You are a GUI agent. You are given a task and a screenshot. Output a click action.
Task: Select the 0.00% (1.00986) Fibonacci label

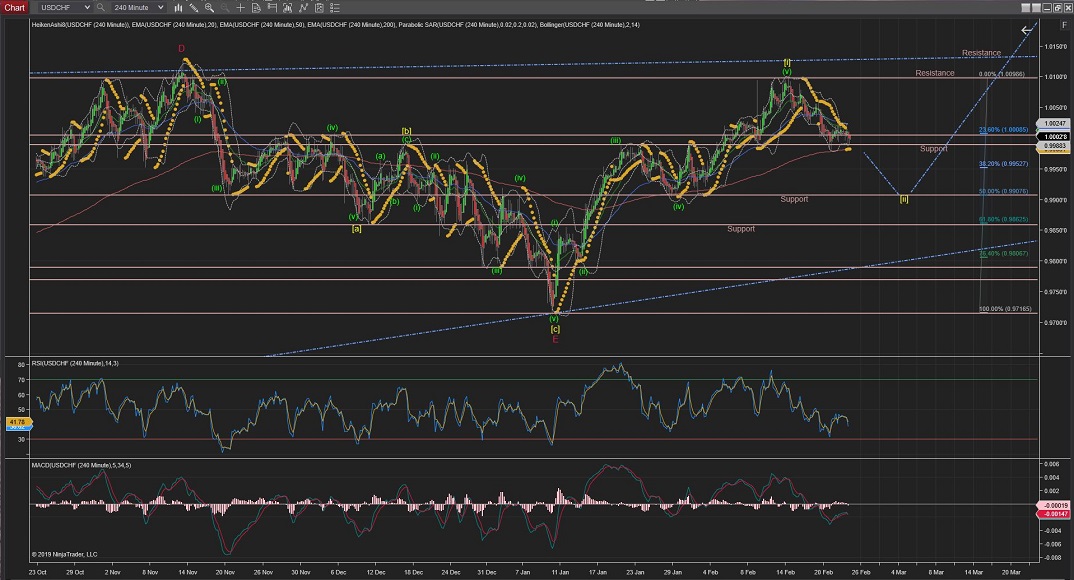point(1002,74)
